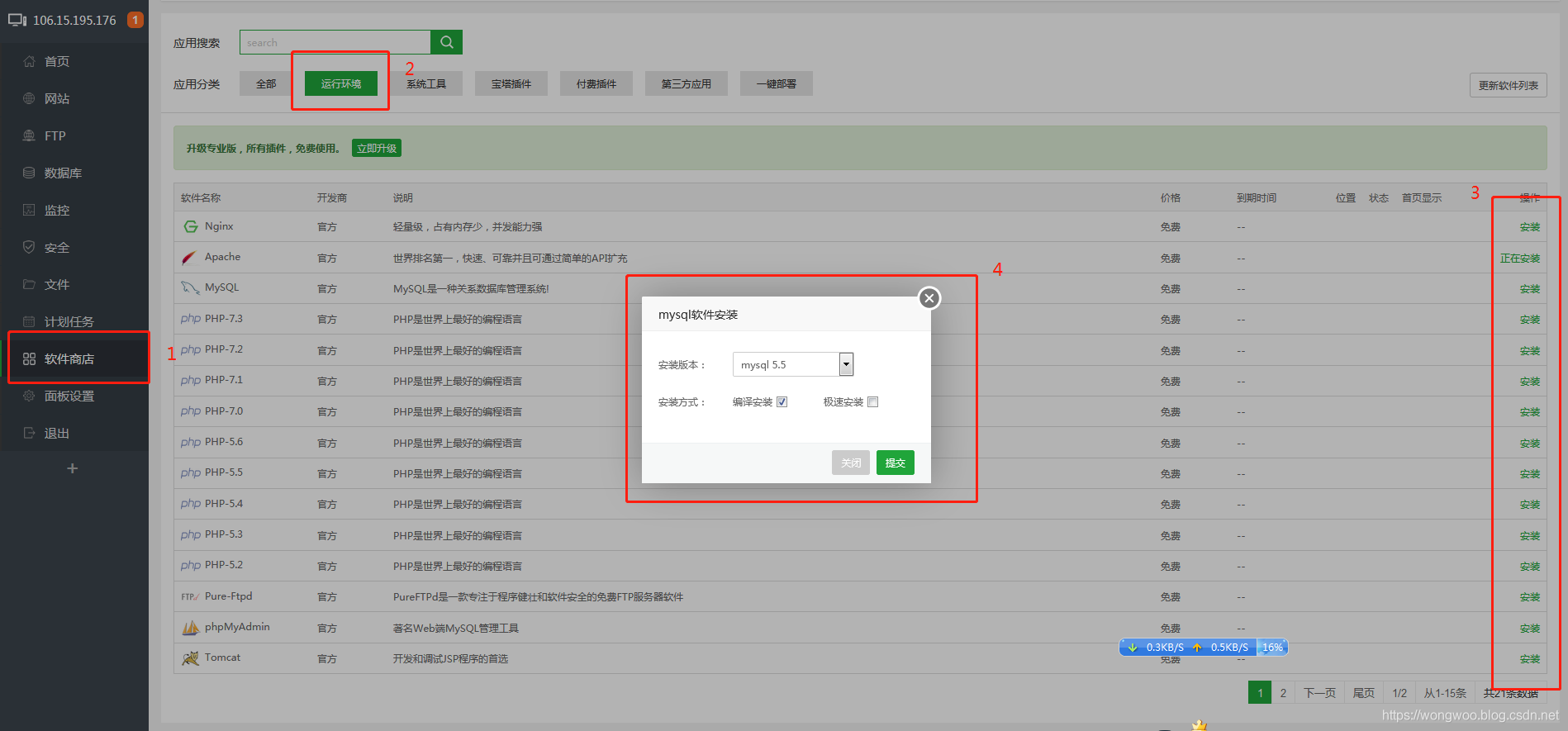
Task: Click the globe icon beside 网站
Action: point(29,98)
